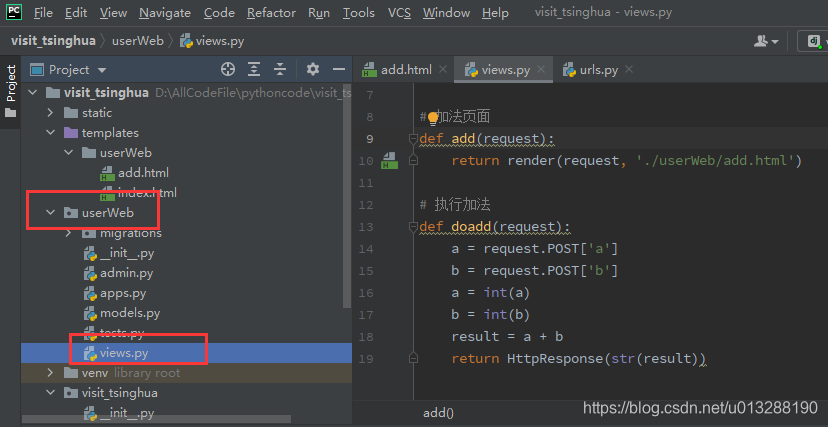The width and height of the screenshot is (828, 427).
Task: Click line number 14 in the gutter
Action: (365, 249)
